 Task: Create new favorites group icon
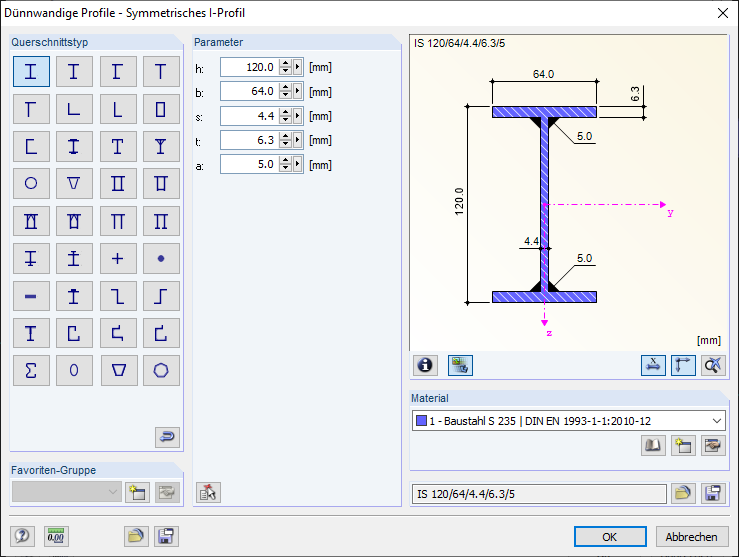point(138,493)
